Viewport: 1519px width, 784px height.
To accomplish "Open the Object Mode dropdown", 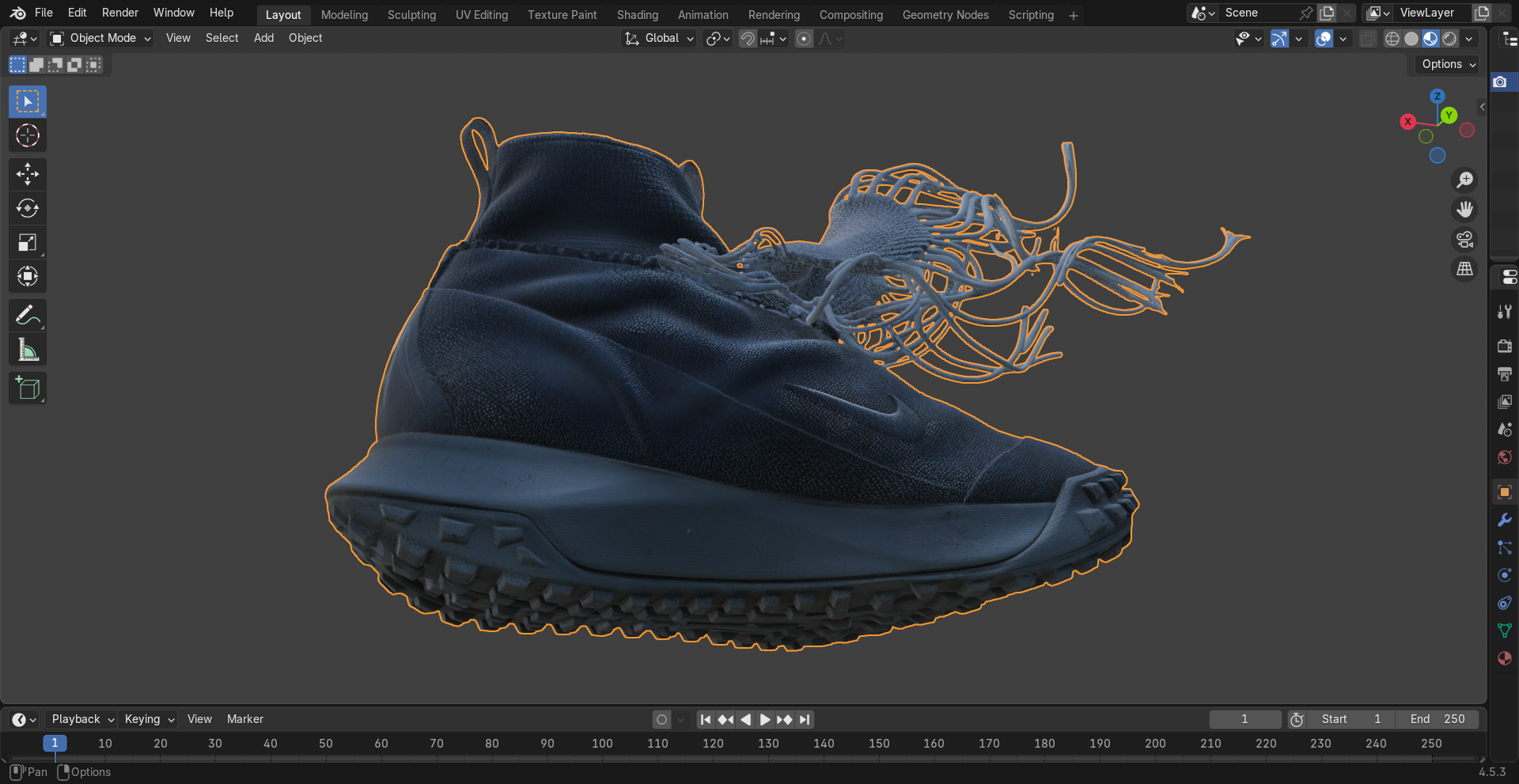I will [x=100, y=38].
